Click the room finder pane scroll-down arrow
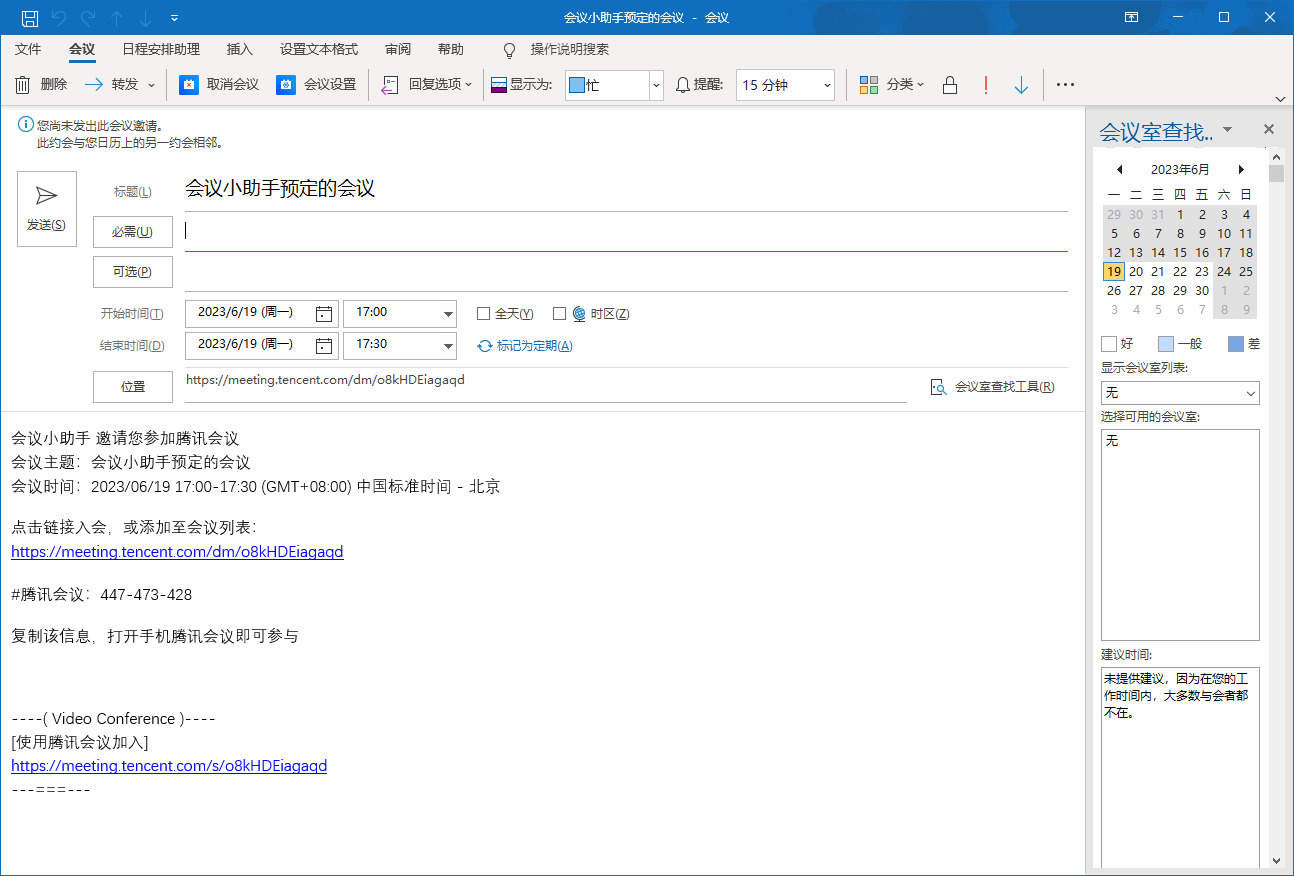This screenshot has height=876, width=1294. coord(1276,860)
